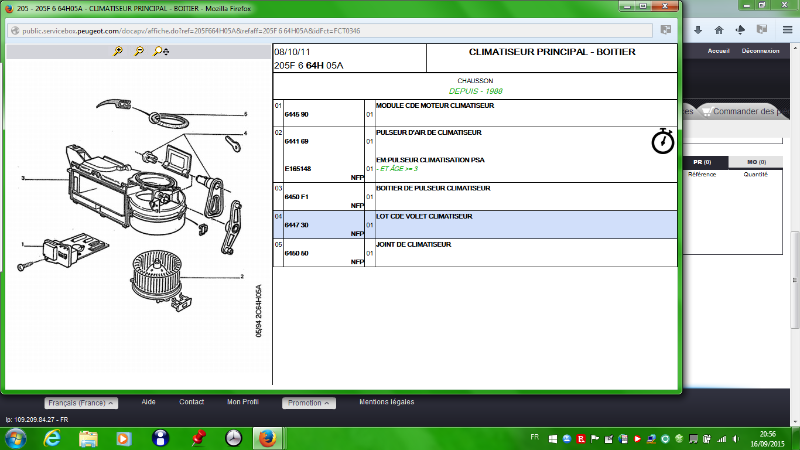800x450 pixels.
Task: Click callout number 2 beside the blower fan
Action: click(242, 277)
